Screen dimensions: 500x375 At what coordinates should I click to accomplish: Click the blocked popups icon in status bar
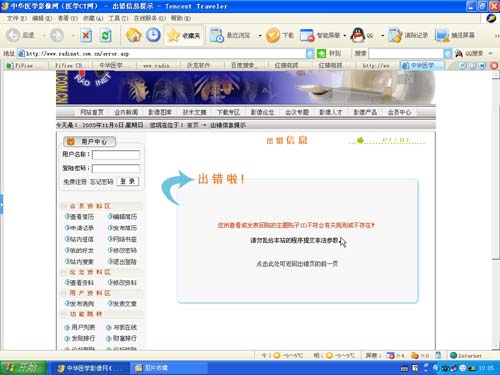click(x=390, y=356)
